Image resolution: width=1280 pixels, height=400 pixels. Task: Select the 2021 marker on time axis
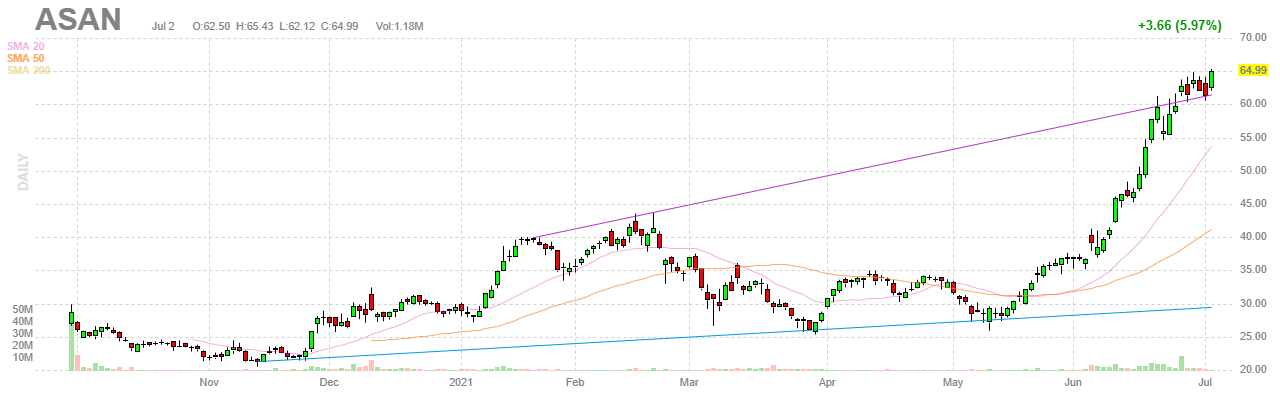(x=461, y=382)
